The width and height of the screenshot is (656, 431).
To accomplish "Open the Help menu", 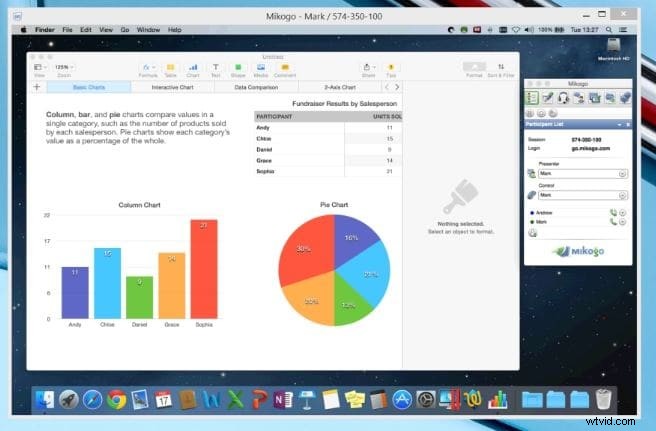I will click(x=174, y=30).
